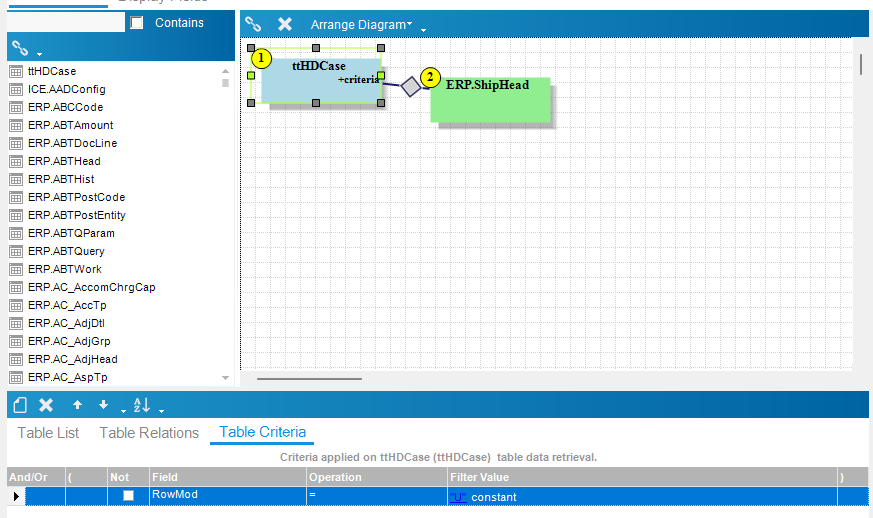Click the diagram horizontal scrollbar
Screen dimensions: 873x518
click(309, 379)
